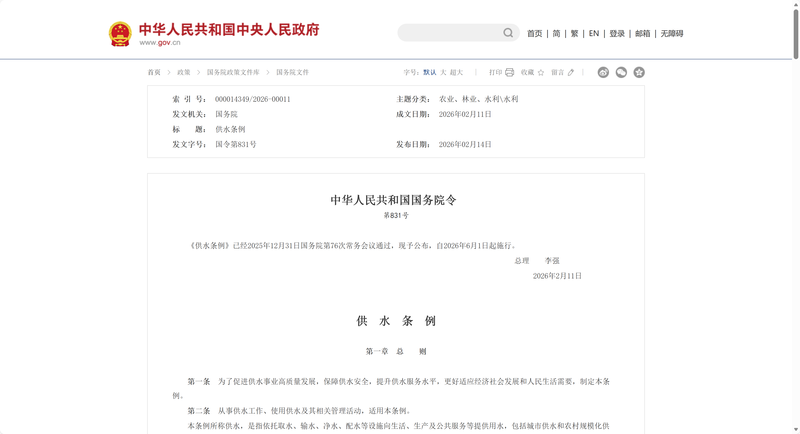
Task: Open the 邮箱 mailbox link
Action: coord(642,34)
